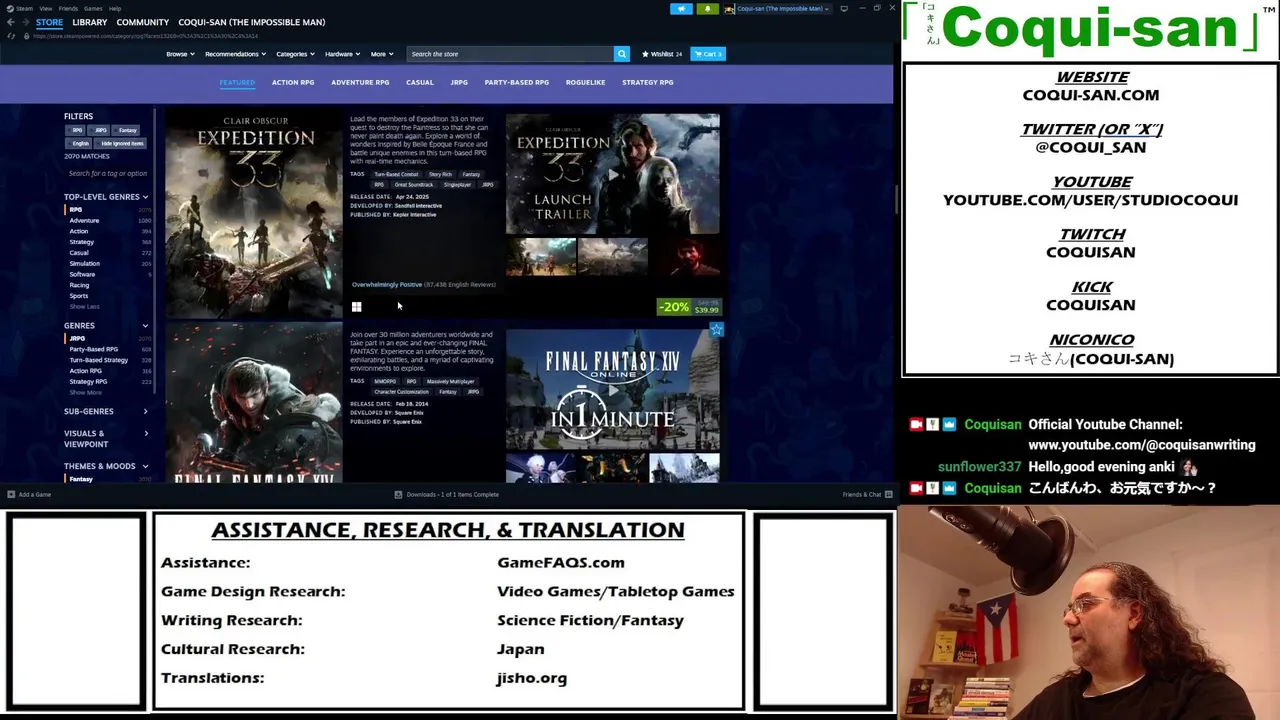
Task: Click the search magnifier button
Action: (621, 54)
